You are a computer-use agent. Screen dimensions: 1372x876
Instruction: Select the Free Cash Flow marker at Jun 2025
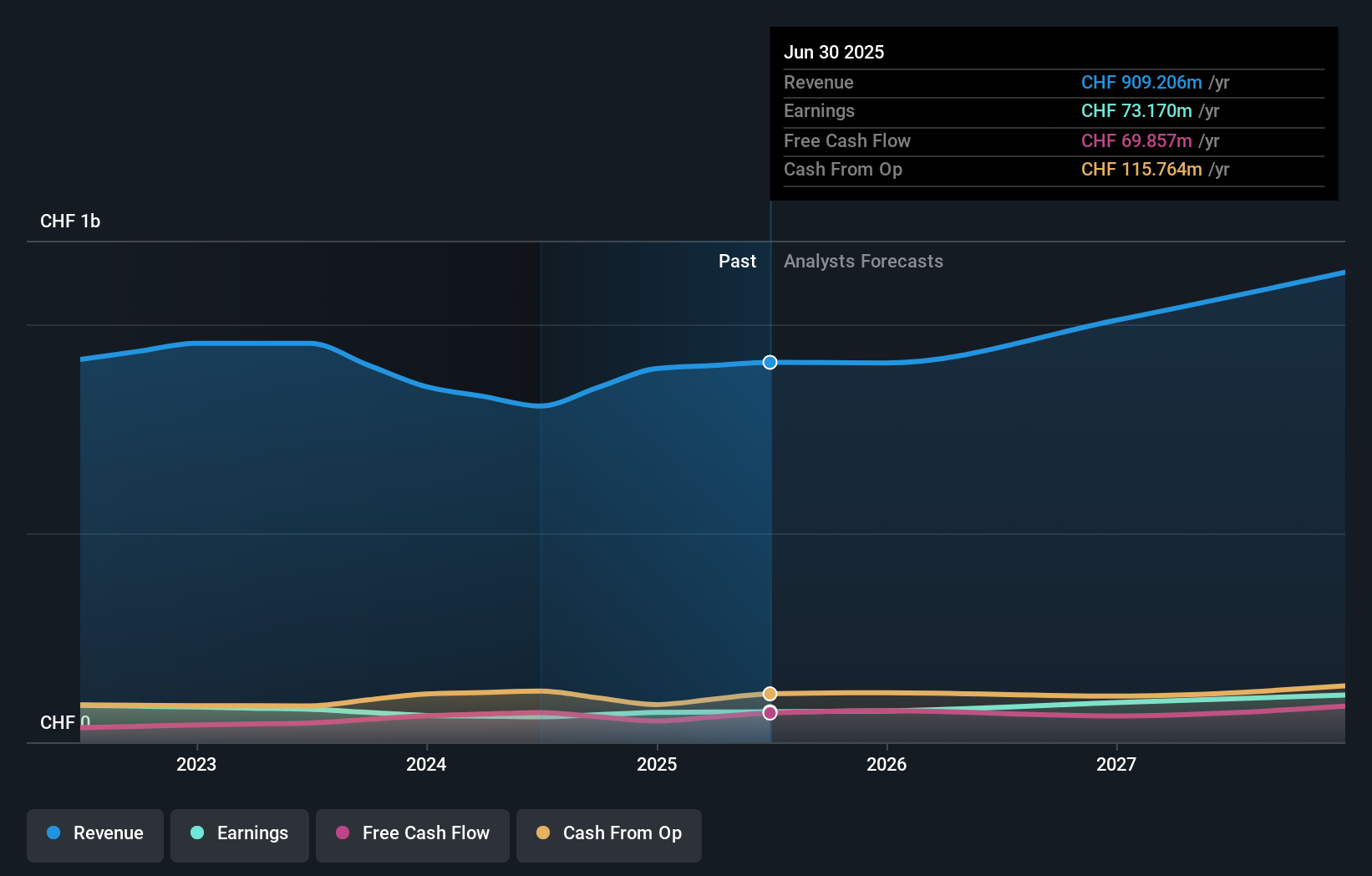[769, 712]
